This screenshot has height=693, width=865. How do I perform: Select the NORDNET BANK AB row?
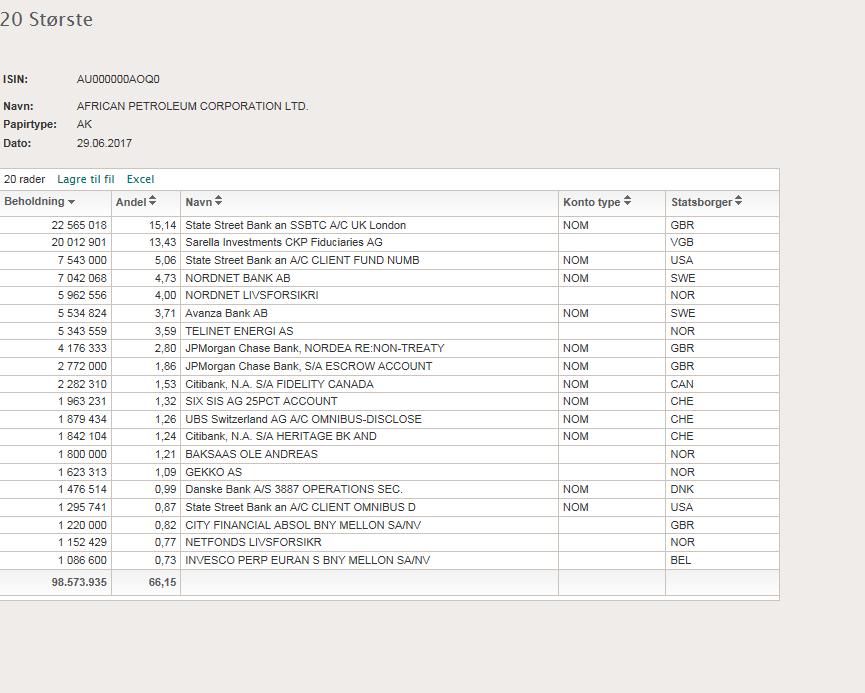389,278
